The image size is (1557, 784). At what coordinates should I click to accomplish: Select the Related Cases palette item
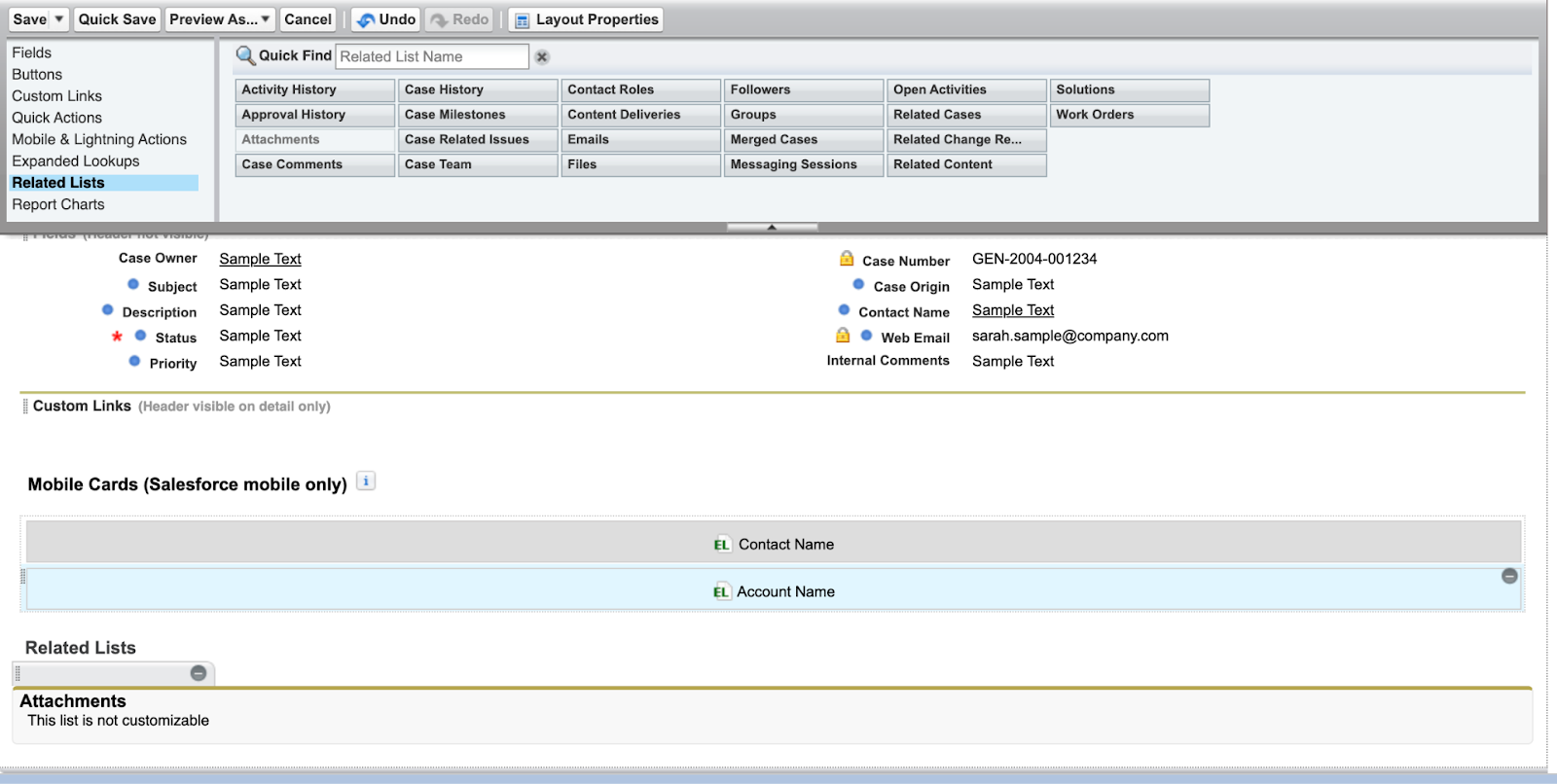966,115
